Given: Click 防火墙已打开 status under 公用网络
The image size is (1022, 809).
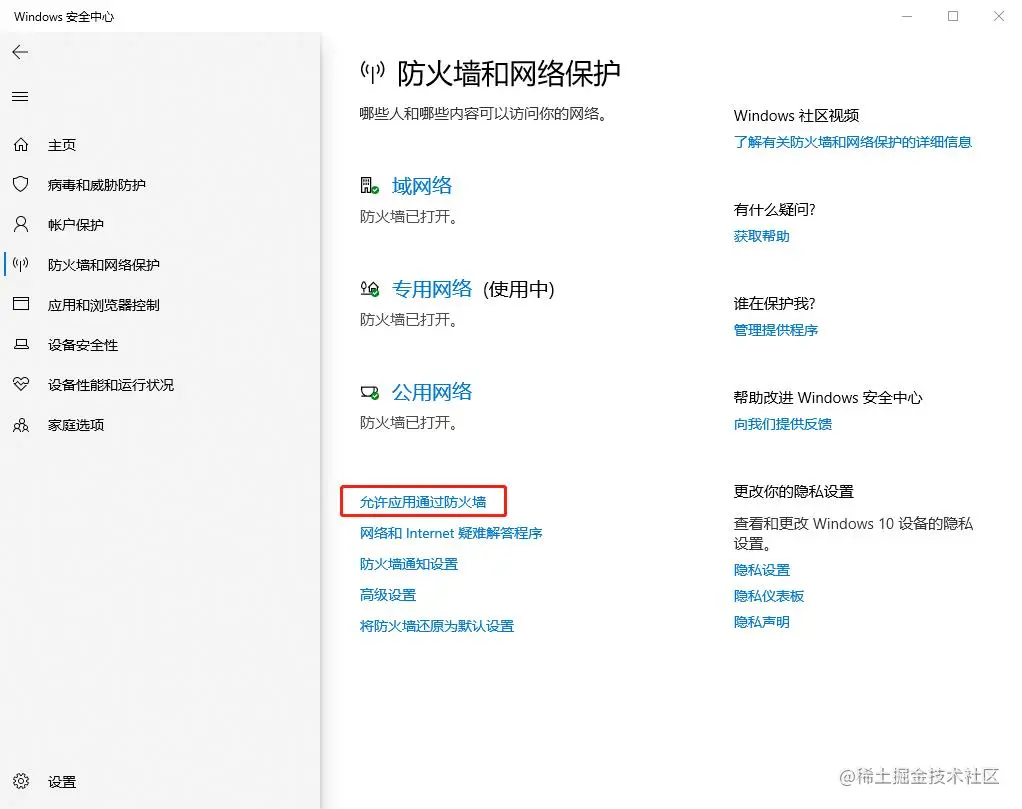Looking at the screenshot, I should coord(409,422).
